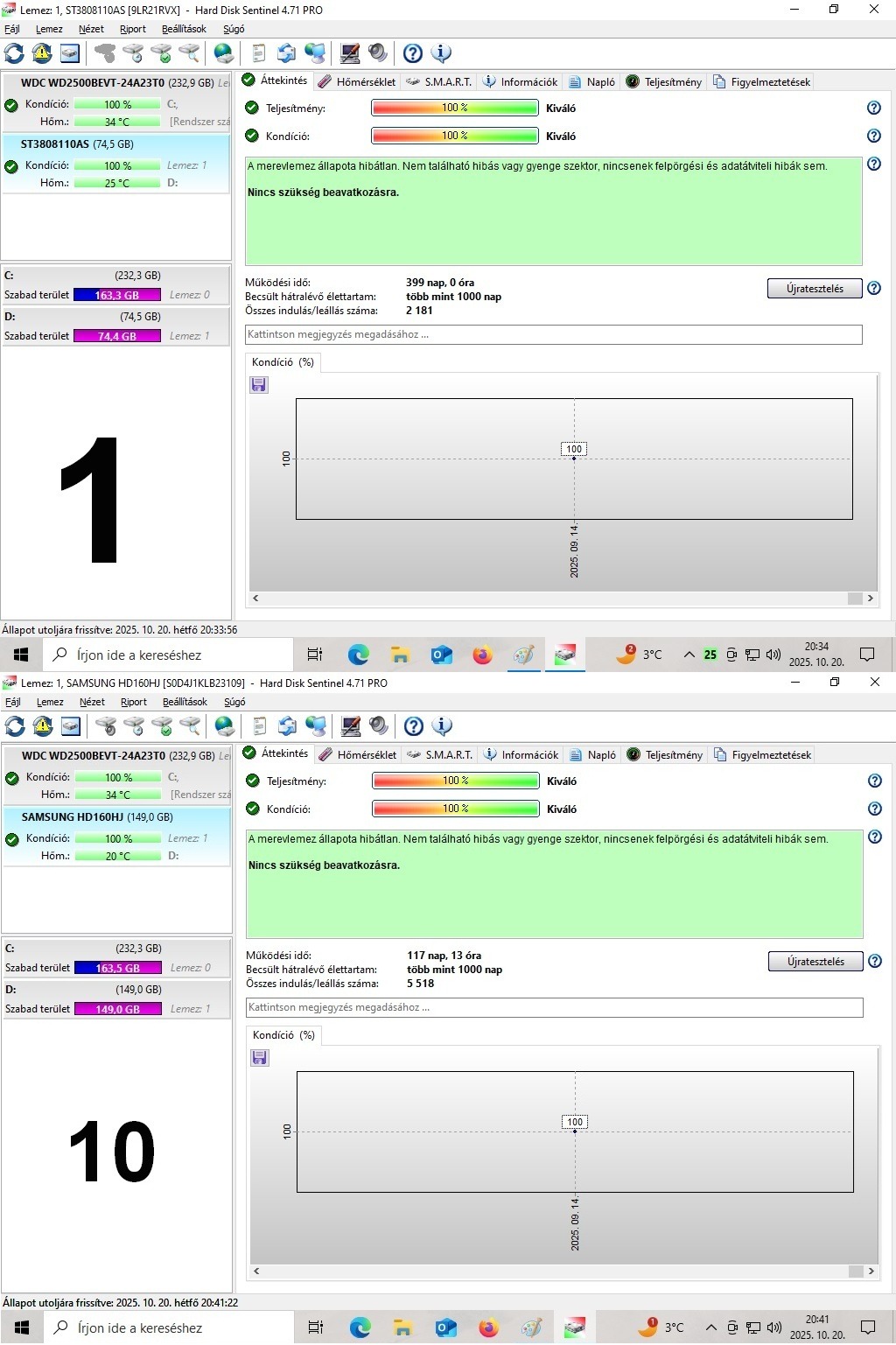This screenshot has height=1345, width=896.
Task: Open the Figyelmeztetések tab in the bottom window
Action: point(762,754)
